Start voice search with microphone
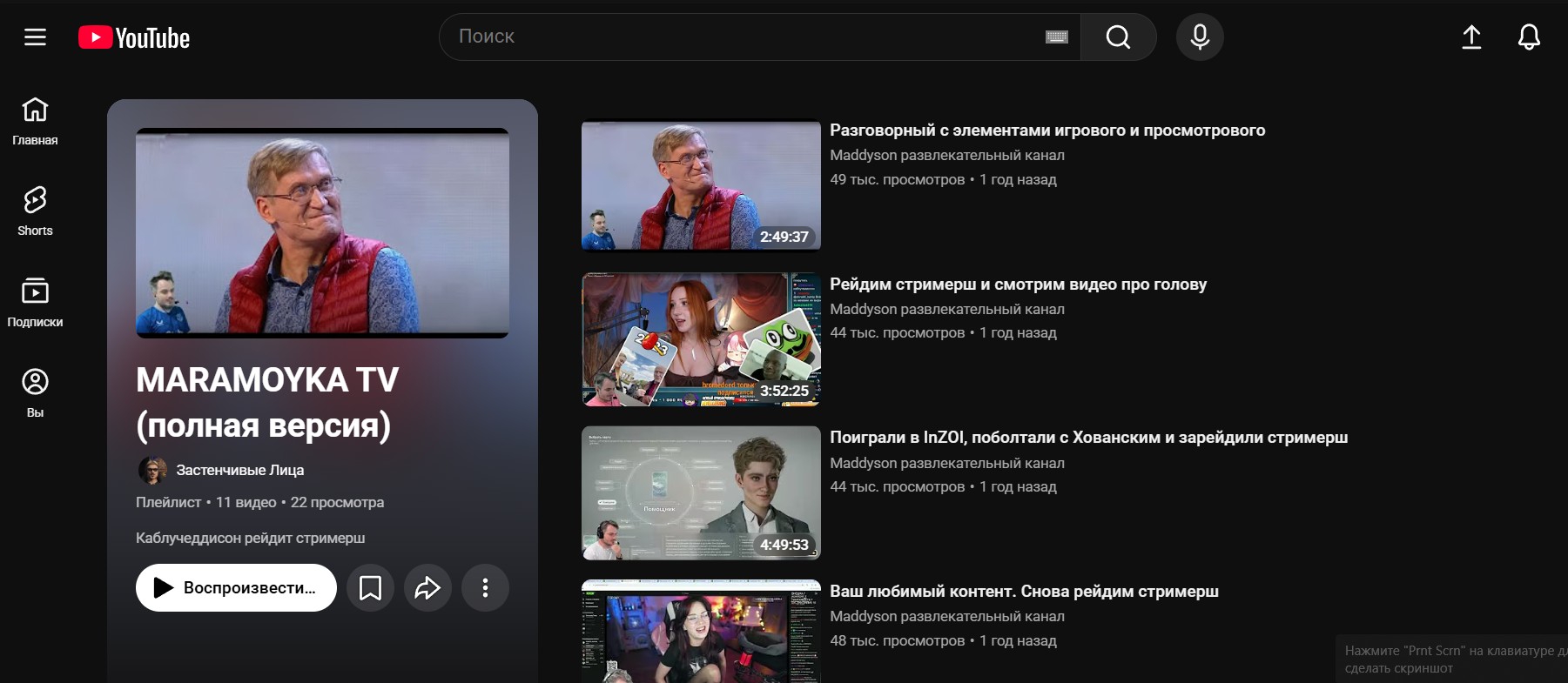This screenshot has height=683, width=1568. pyautogui.click(x=1200, y=37)
